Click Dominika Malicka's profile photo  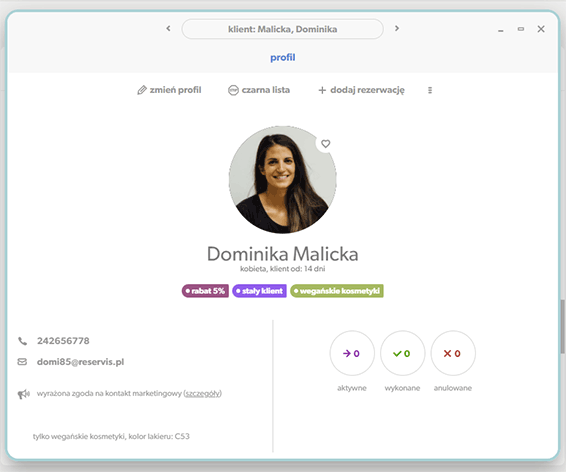pos(283,180)
